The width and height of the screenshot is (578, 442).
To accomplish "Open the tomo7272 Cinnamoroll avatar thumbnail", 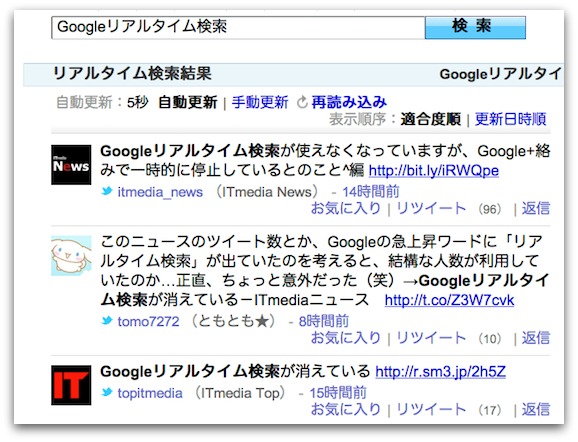I will pyautogui.click(x=71, y=256).
